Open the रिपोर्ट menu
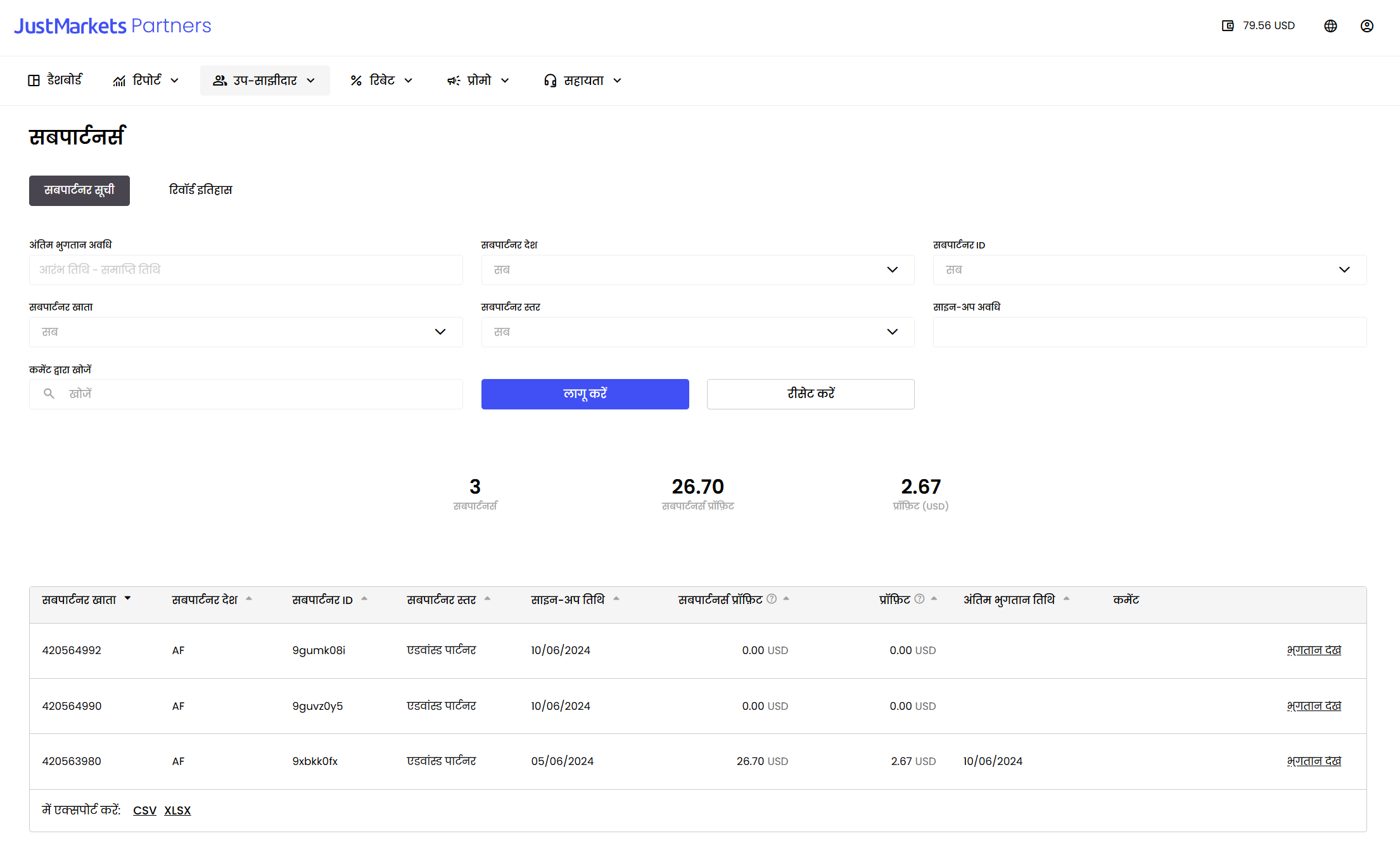 146,80
